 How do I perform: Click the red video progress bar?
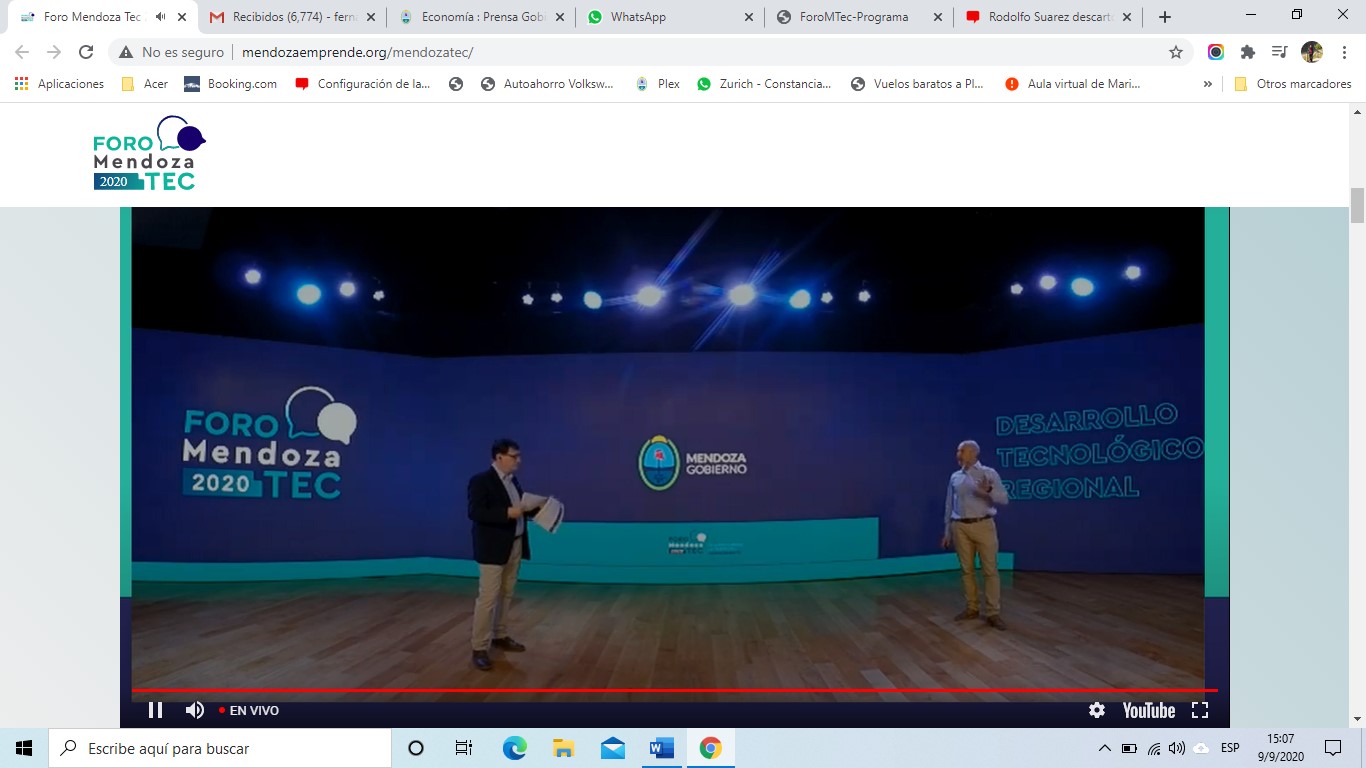click(674, 690)
